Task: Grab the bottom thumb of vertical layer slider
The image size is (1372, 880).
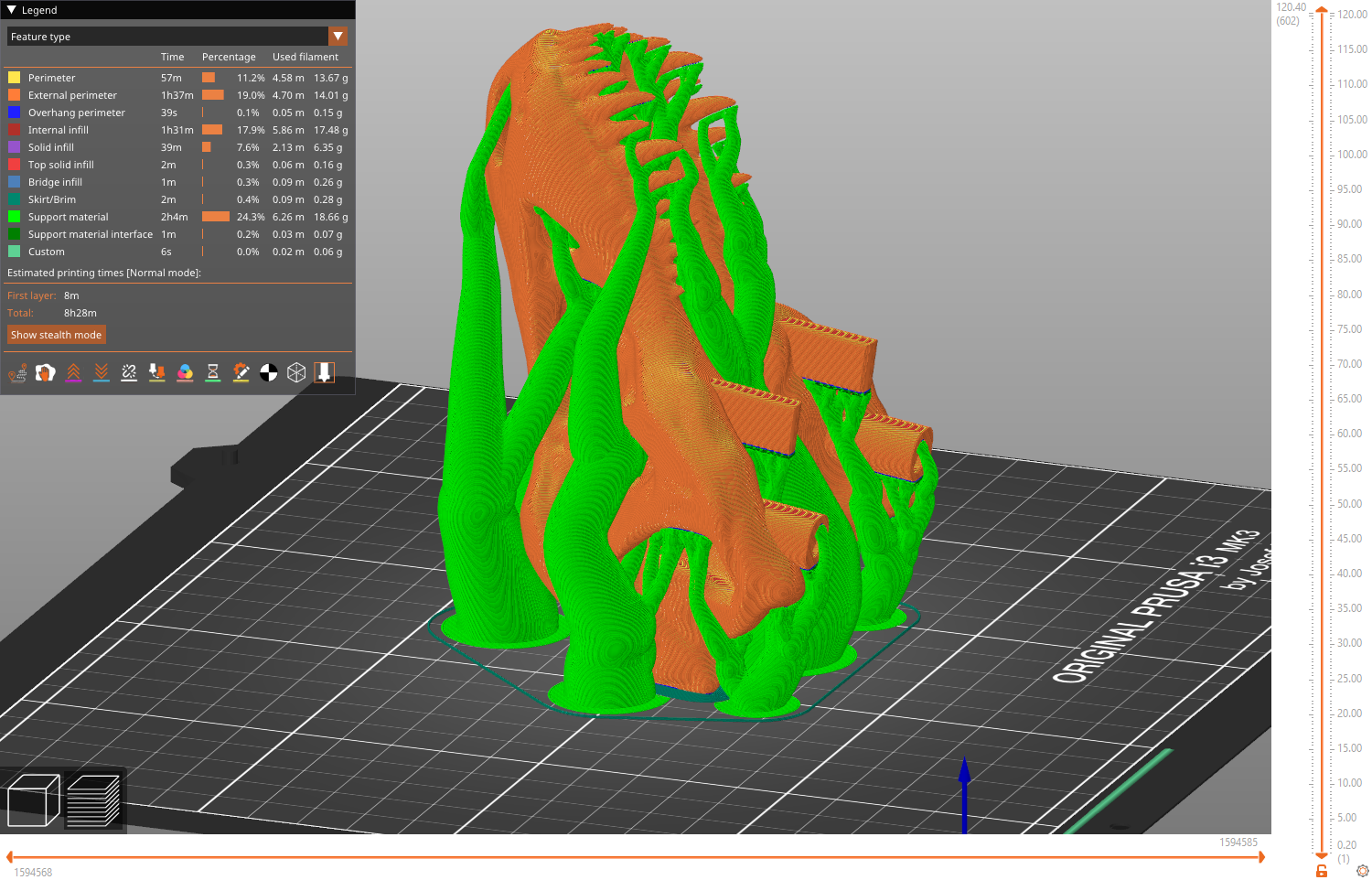Action: (1322, 854)
